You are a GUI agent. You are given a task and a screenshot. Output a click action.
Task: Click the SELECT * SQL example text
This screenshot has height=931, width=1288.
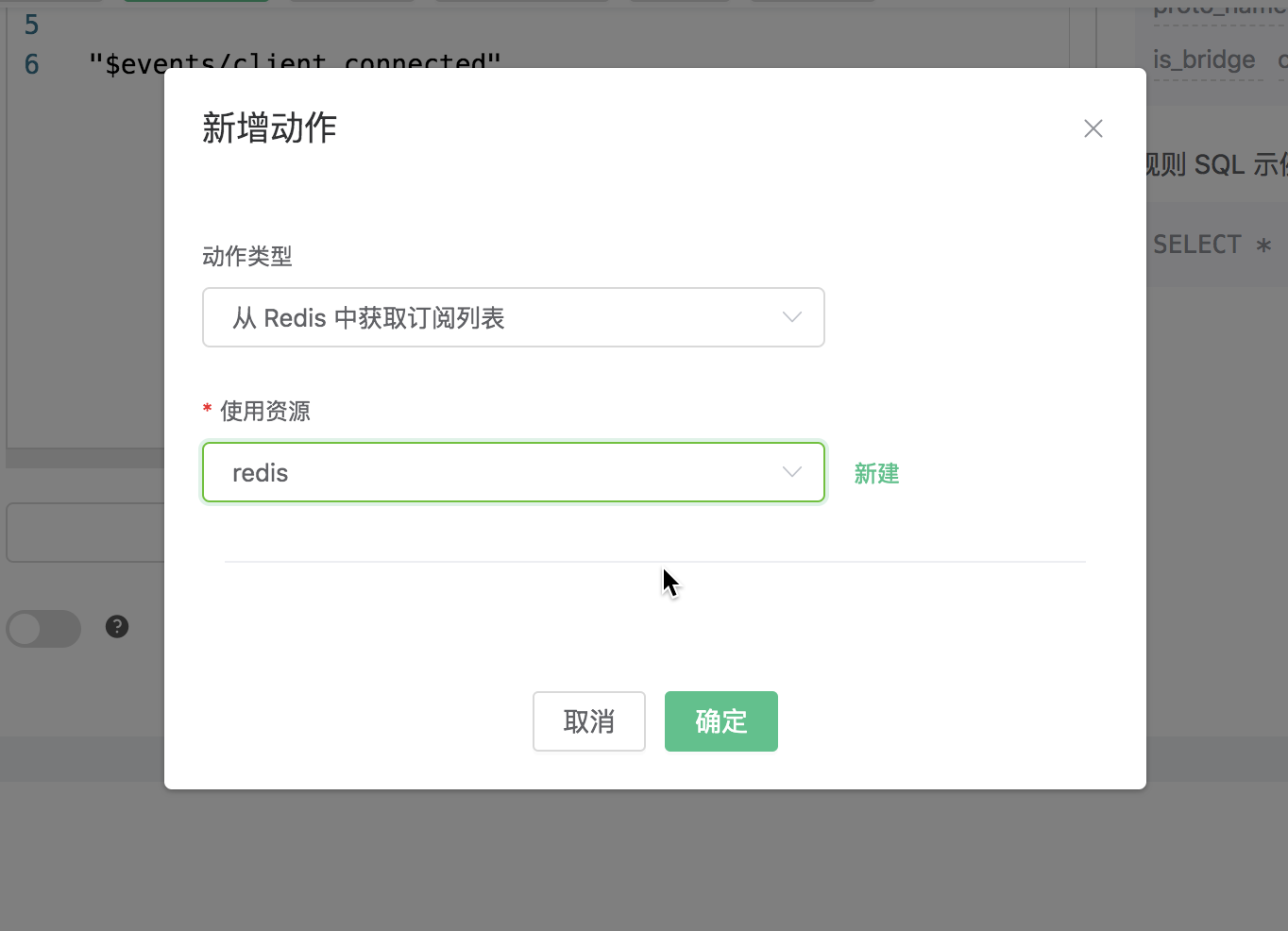pos(1212,245)
